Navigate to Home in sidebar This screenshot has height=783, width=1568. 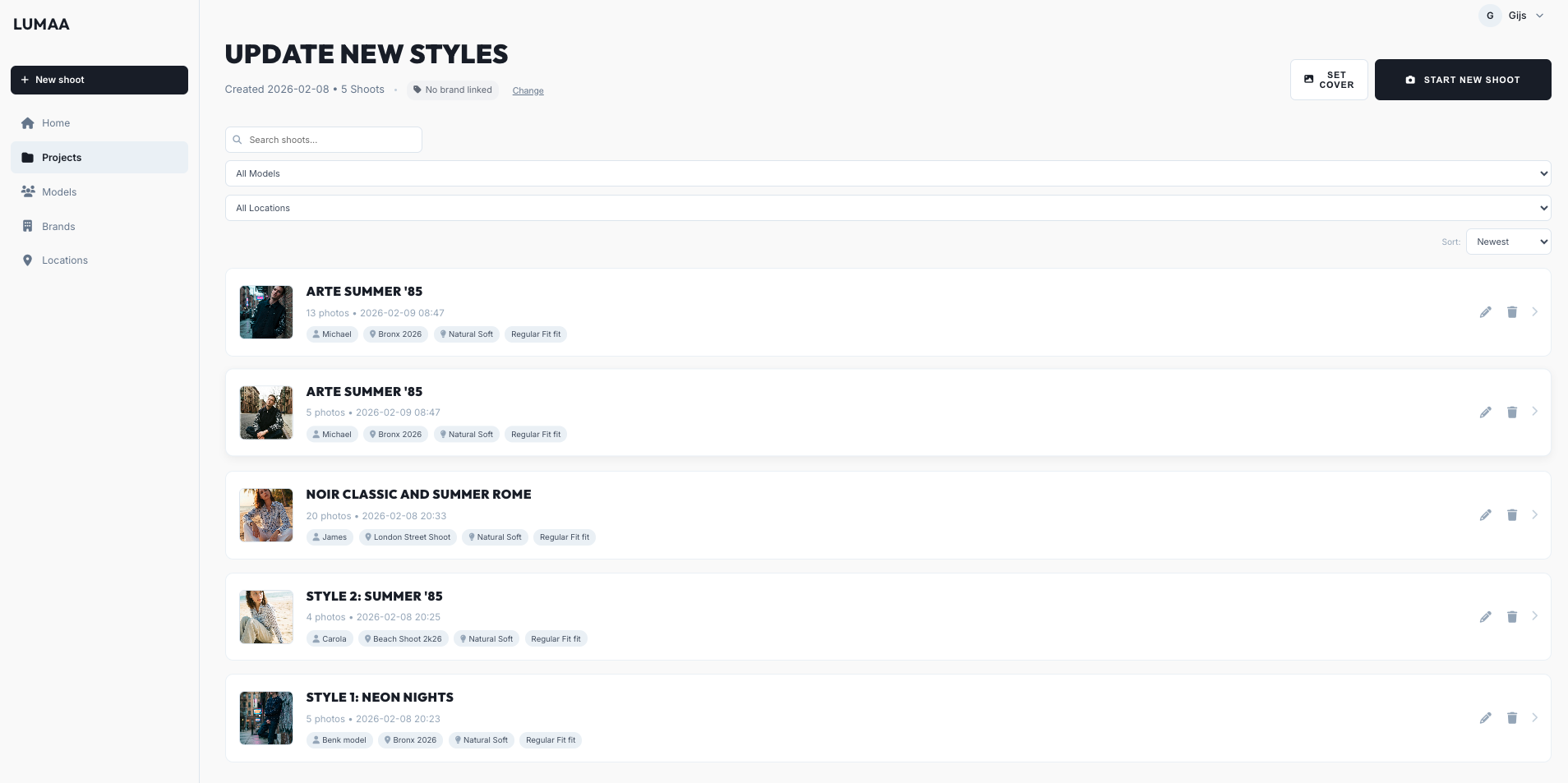click(55, 123)
